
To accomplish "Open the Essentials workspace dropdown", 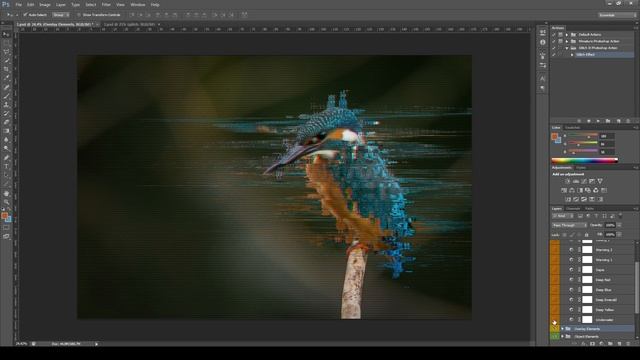I will (617, 15).
